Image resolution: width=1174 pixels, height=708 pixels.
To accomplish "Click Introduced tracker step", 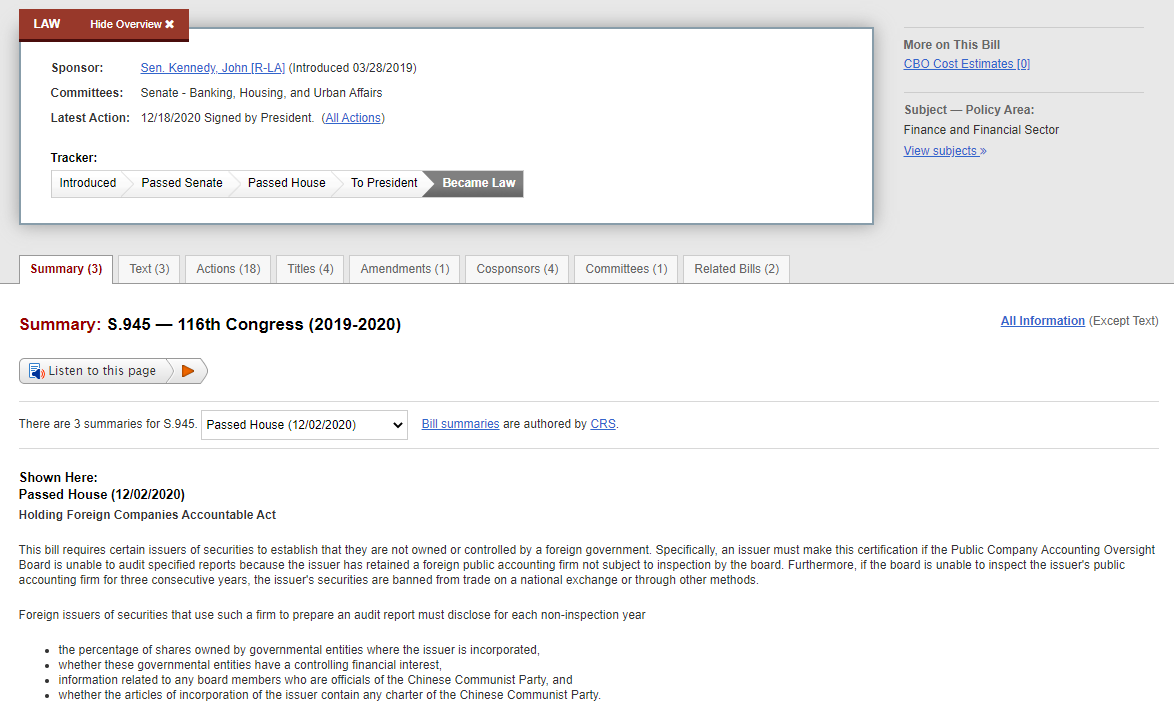I will point(88,183).
